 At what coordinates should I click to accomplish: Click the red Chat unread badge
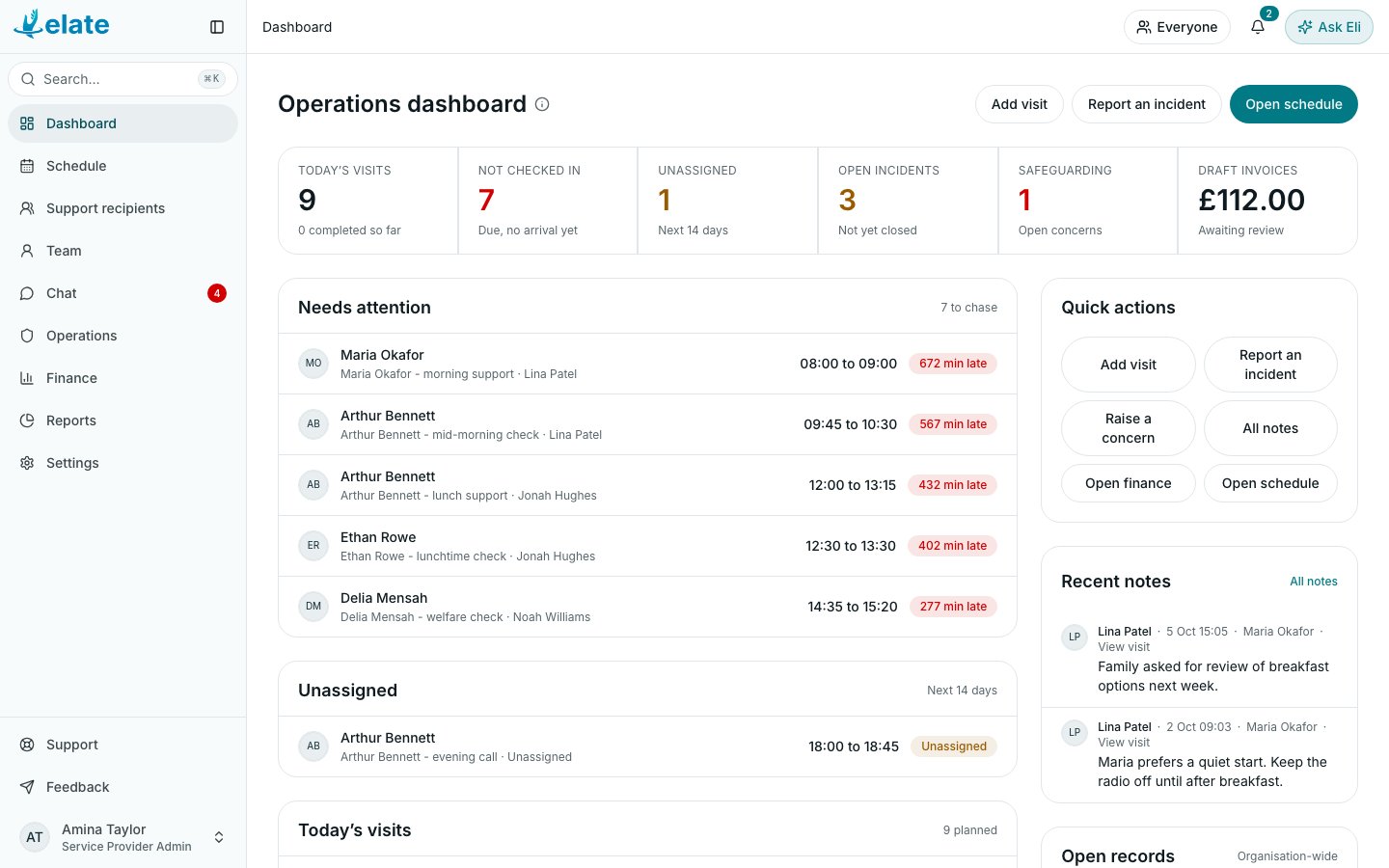[x=217, y=293]
